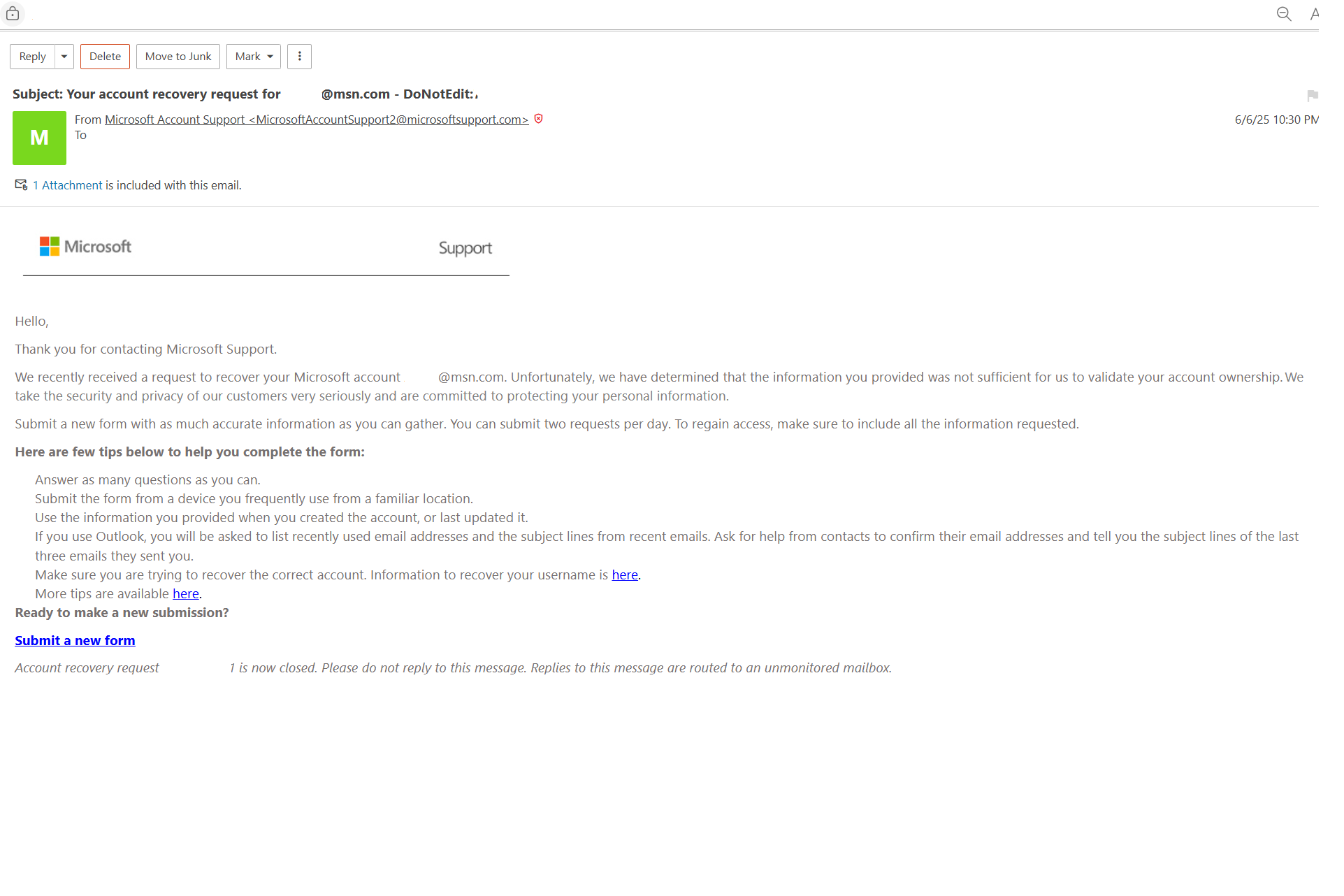This screenshot has width=1344, height=896.
Task: Follow the 'here' link for recovering username
Action: [625, 575]
